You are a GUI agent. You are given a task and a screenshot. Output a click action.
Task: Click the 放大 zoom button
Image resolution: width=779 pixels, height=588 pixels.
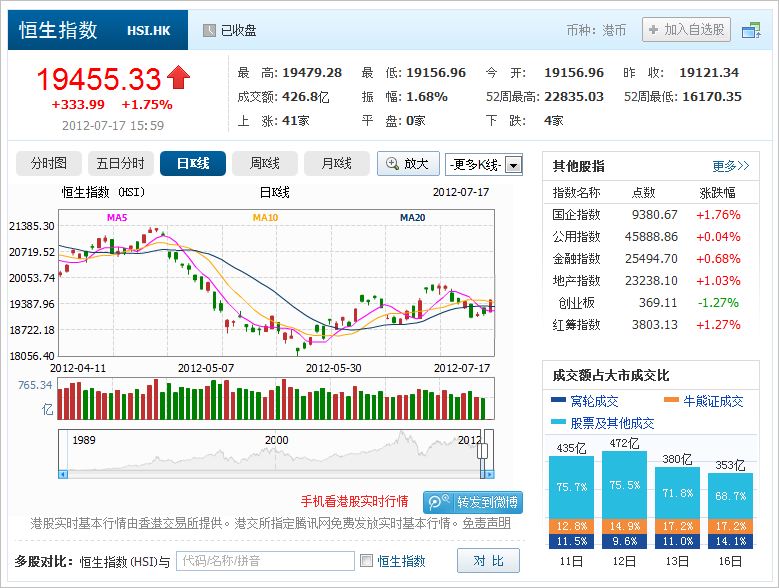click(408, 163)
